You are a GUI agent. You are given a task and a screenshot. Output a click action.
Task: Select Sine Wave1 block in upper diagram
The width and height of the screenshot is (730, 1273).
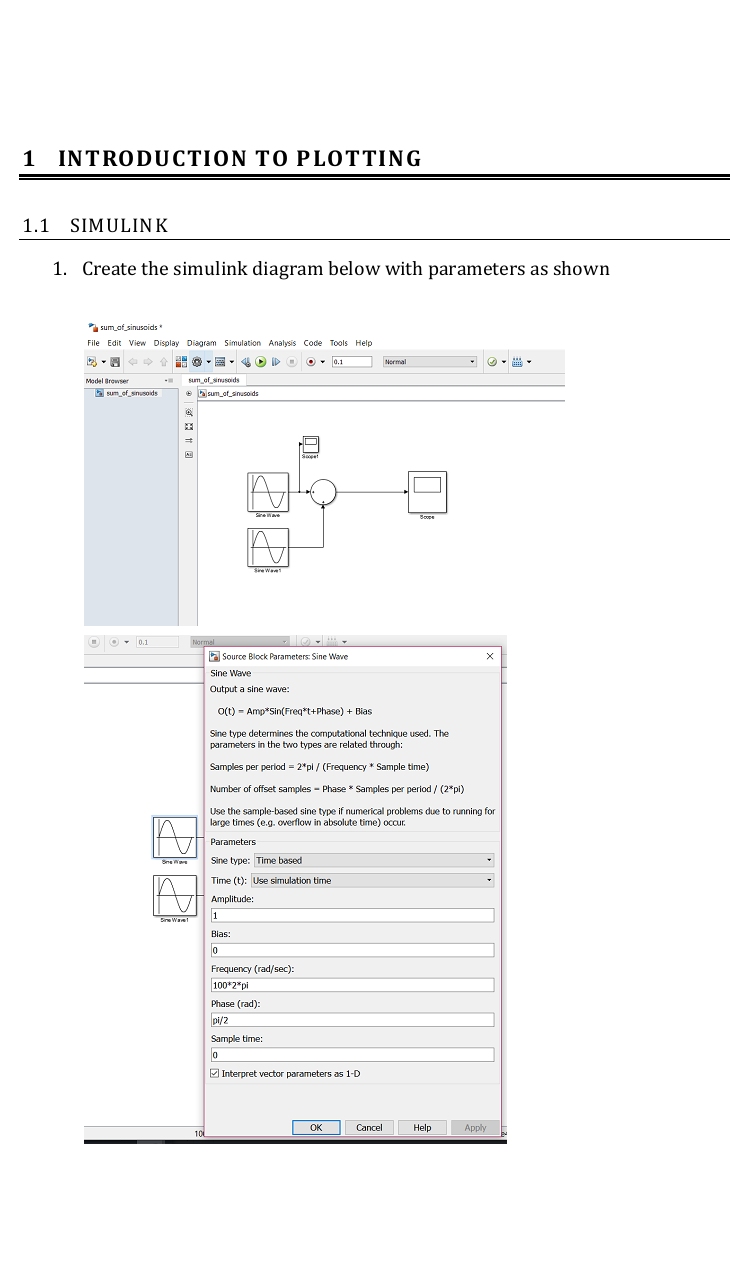coord(268,548)
